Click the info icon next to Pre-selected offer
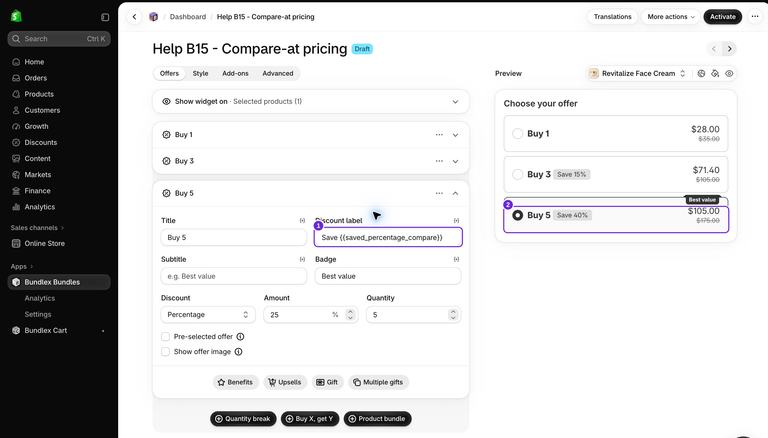 pos(240,337)
